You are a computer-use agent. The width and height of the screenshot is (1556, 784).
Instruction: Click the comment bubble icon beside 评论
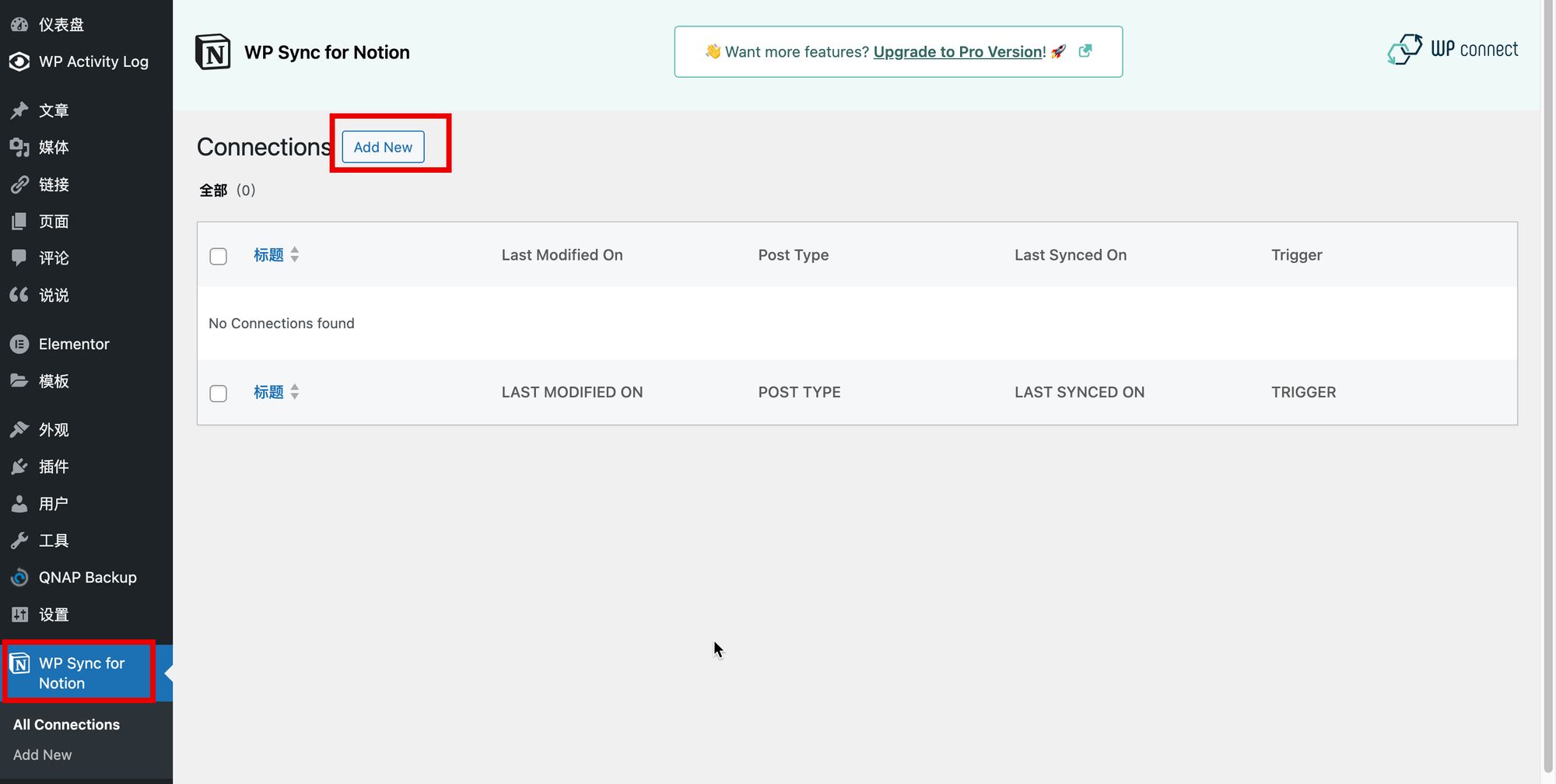[x=19, y=257]
